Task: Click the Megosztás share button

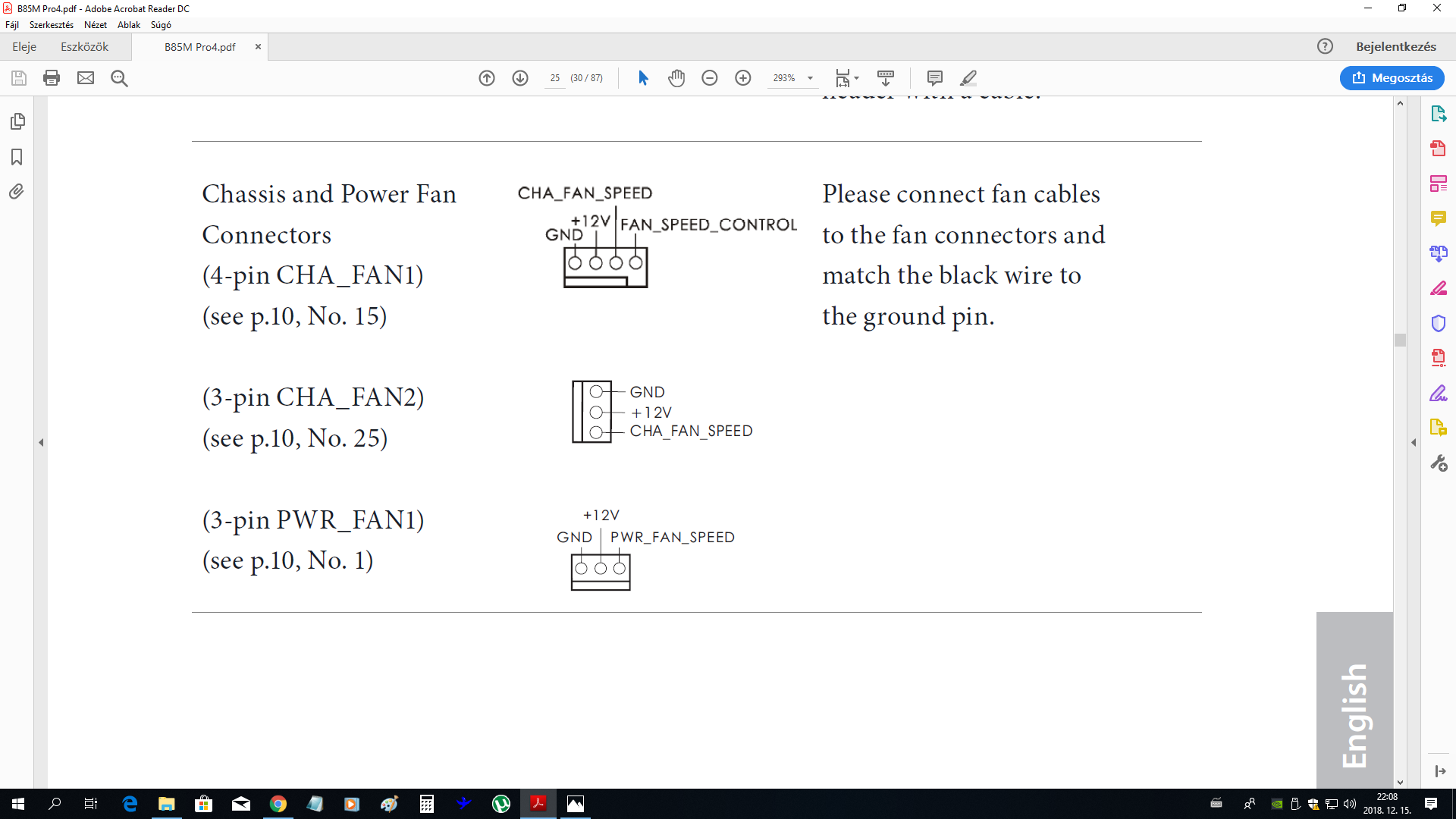Action: (1392, 78)
